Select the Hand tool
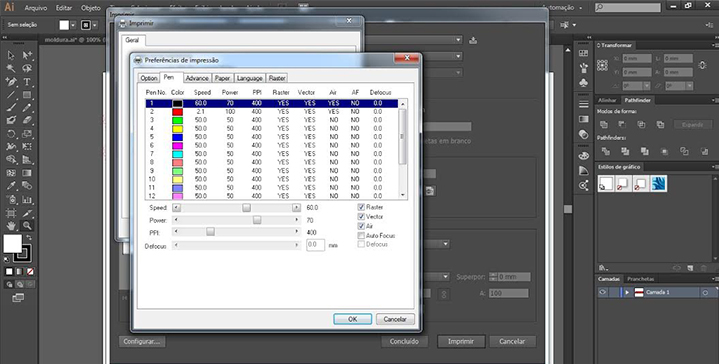 [11, 226]
